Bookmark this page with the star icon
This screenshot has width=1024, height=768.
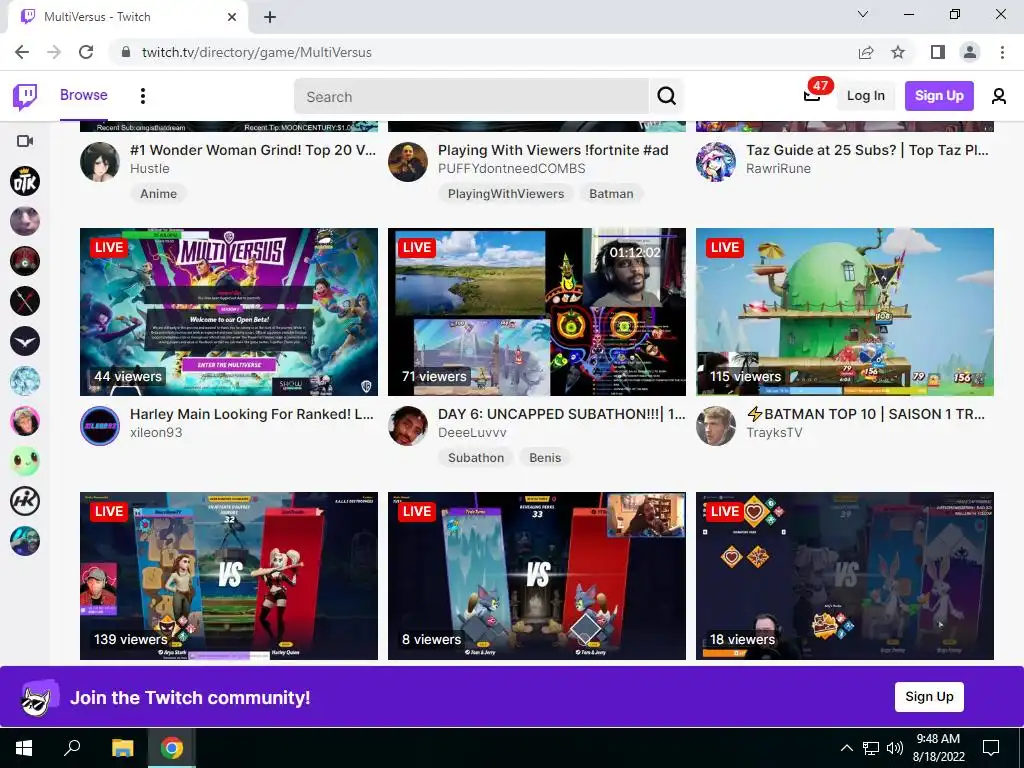coord(898,52)
